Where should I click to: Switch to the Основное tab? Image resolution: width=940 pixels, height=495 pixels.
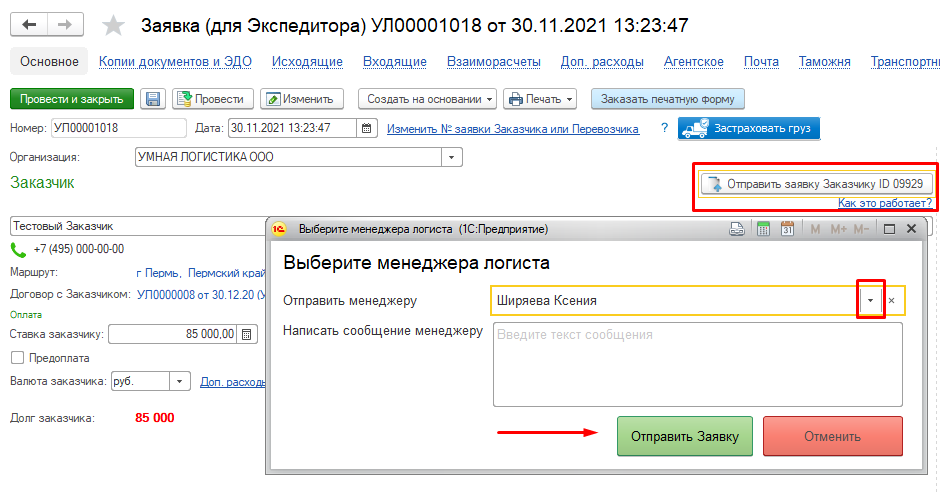(49, 62)
